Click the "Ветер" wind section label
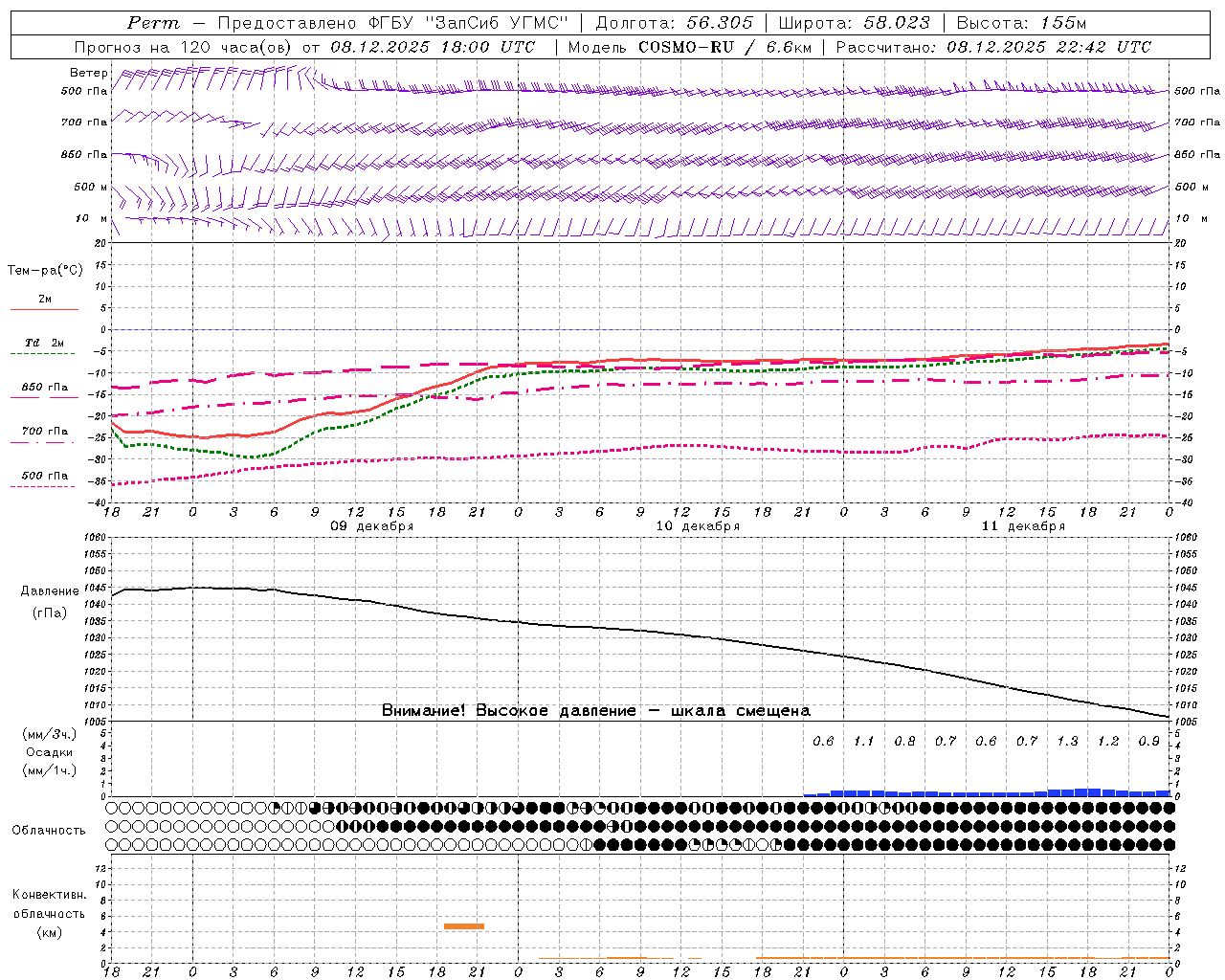1225x980 pixels. 89,73
